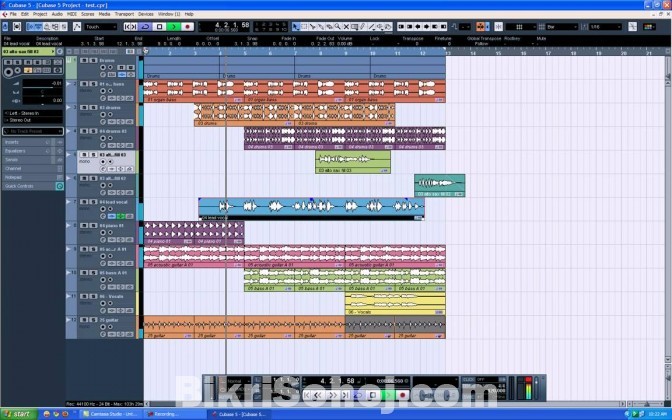
Task: Open Quick Controls section in Inspector
Action: coord(33,186)
